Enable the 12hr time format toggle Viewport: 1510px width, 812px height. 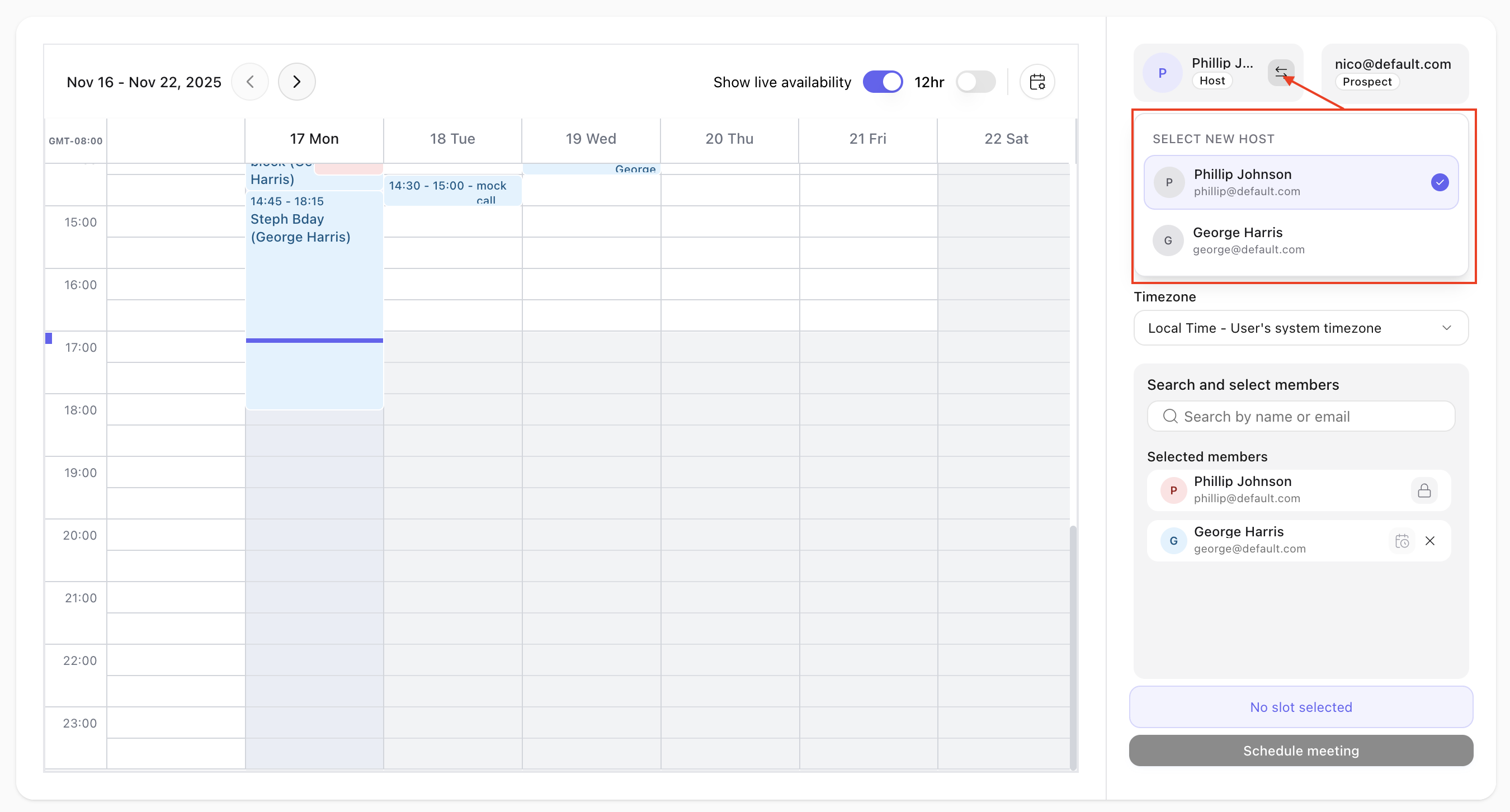point(975,82)
